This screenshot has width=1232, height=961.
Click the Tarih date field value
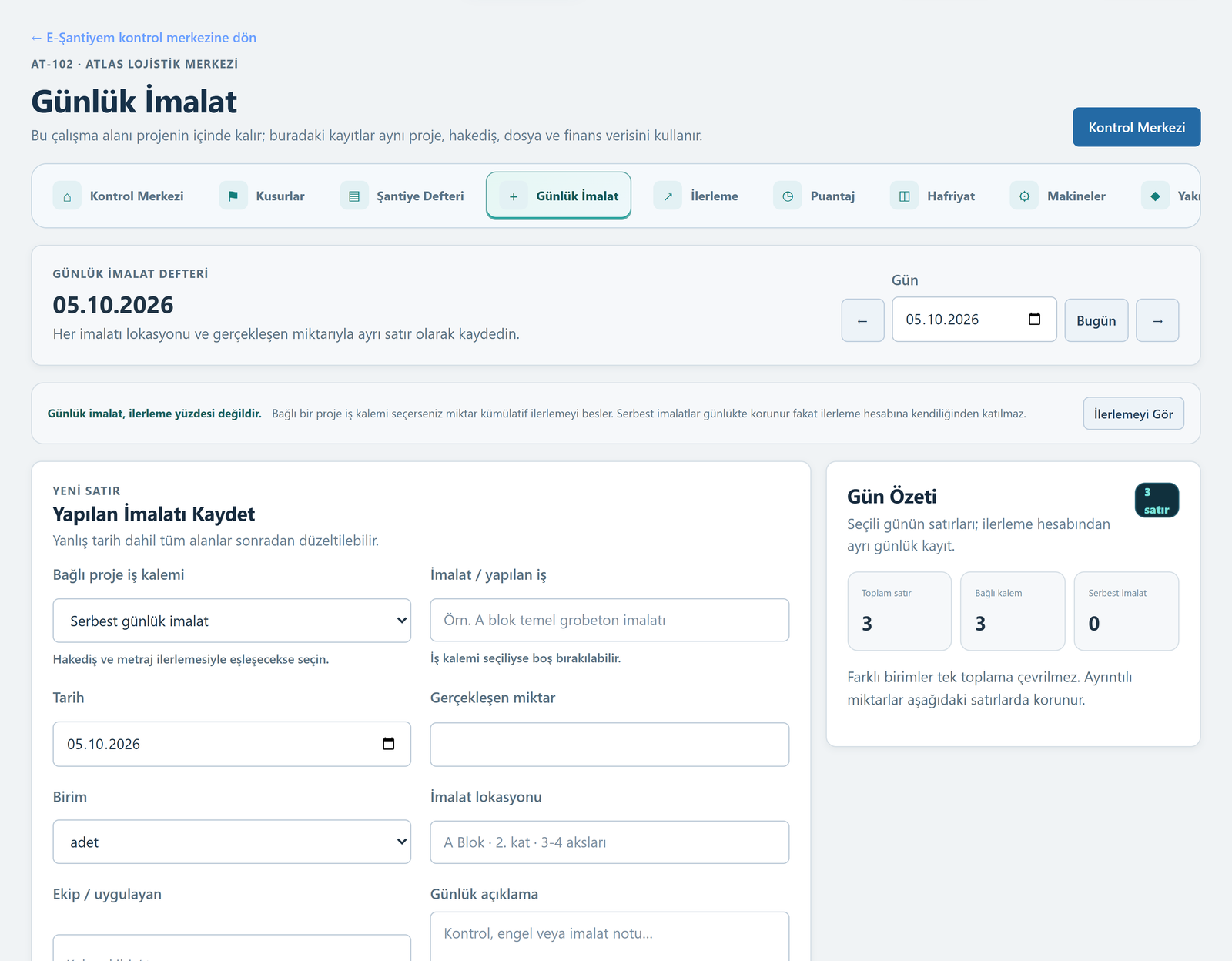pos(104,744)
